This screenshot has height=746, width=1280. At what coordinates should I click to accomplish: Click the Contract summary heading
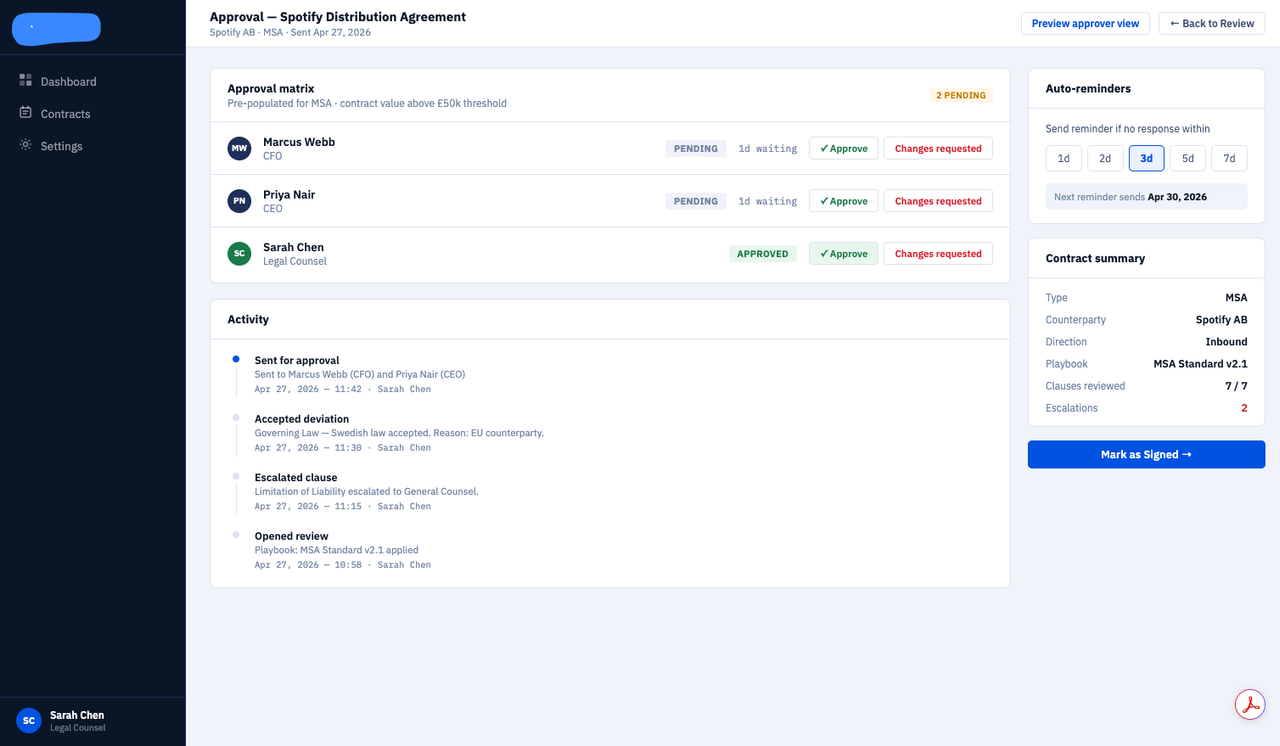pos(1095,258)
